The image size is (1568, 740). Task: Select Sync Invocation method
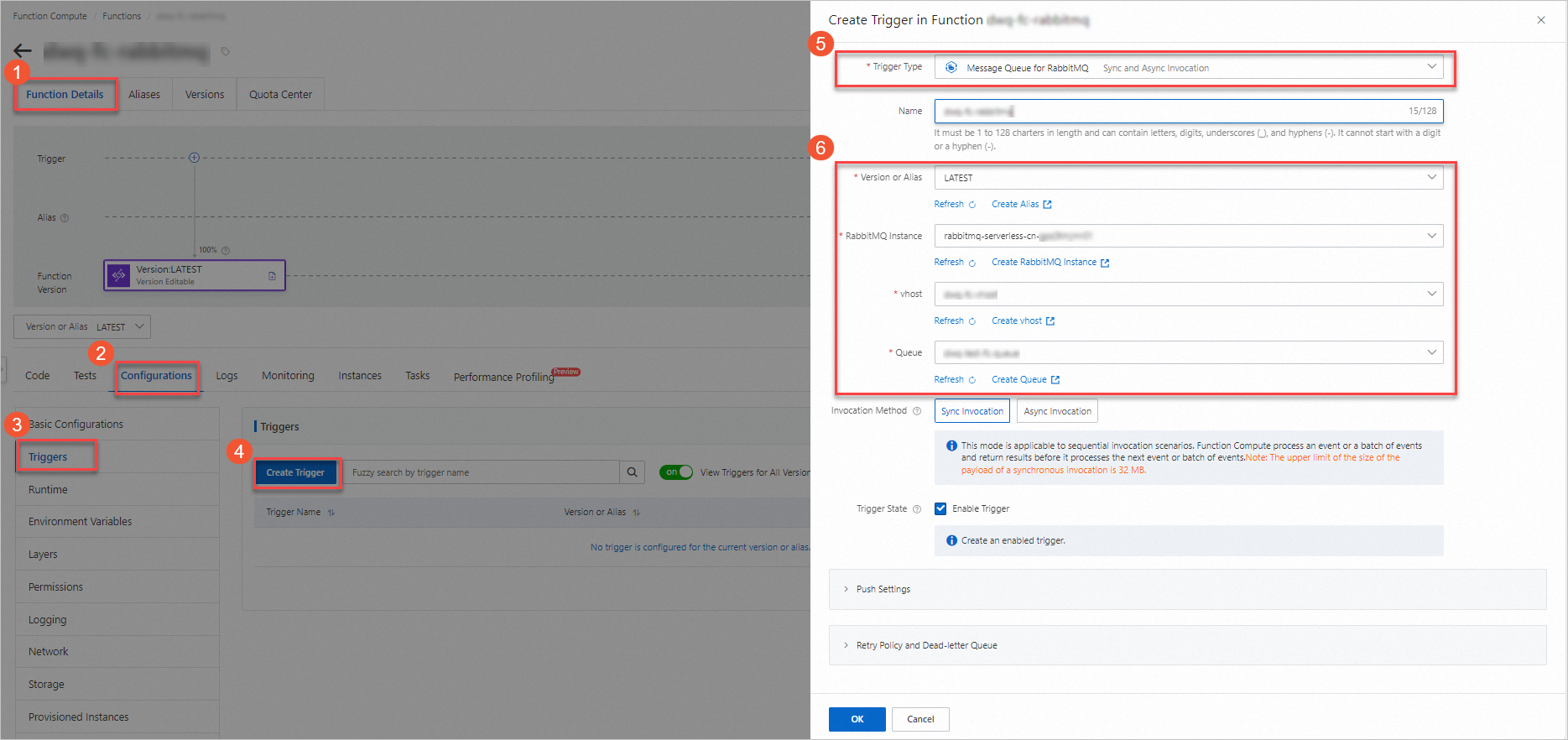[x=972, y=411]
